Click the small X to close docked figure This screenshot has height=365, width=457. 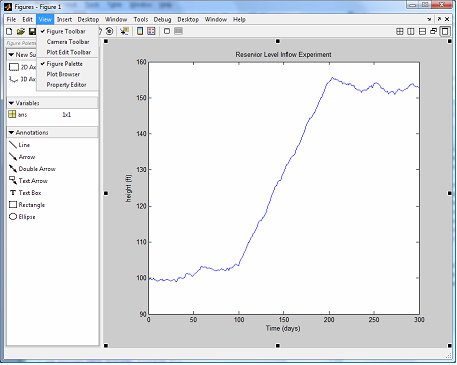(447, 19)
